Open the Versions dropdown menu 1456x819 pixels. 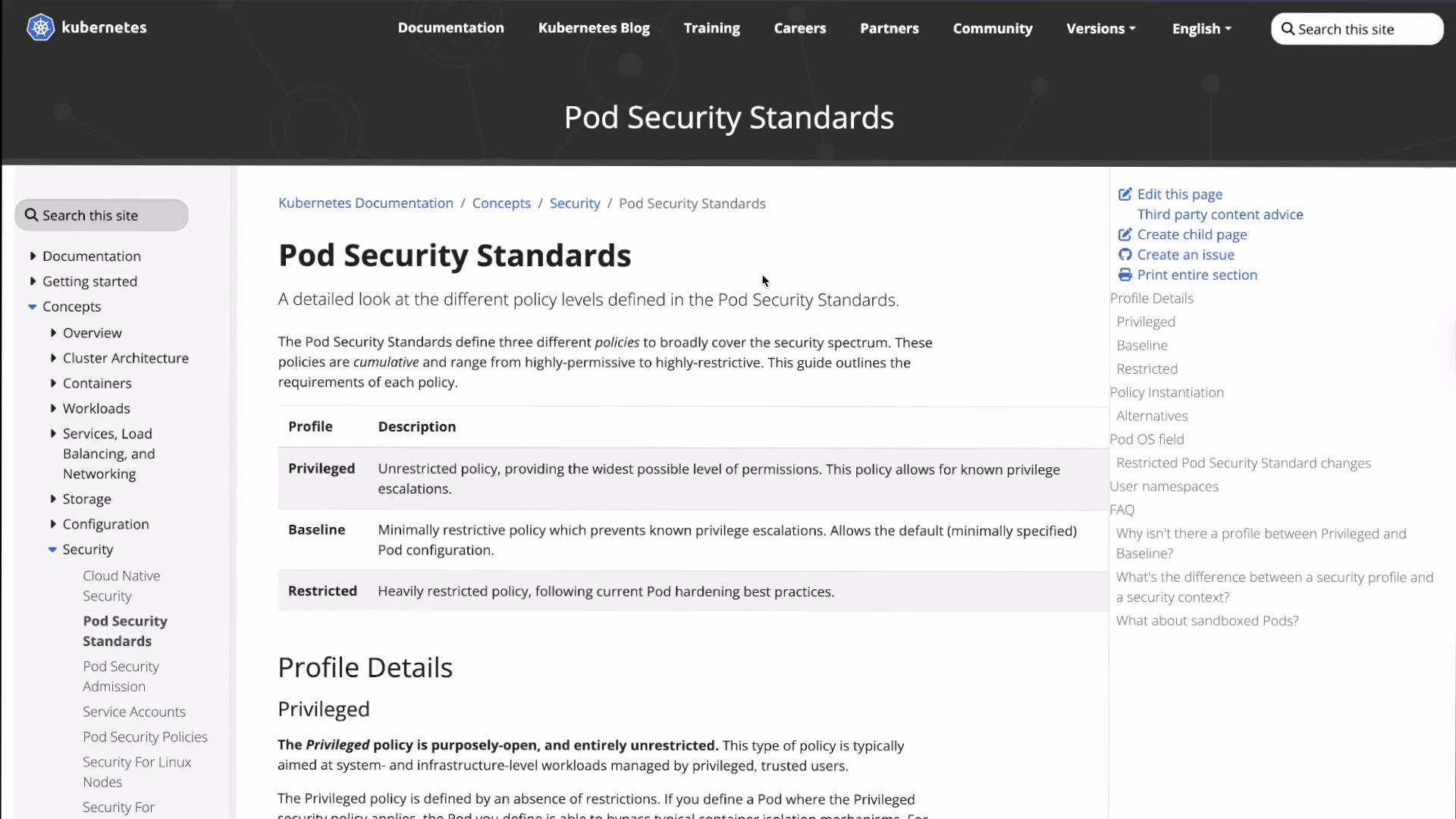tap(1100, 29)
